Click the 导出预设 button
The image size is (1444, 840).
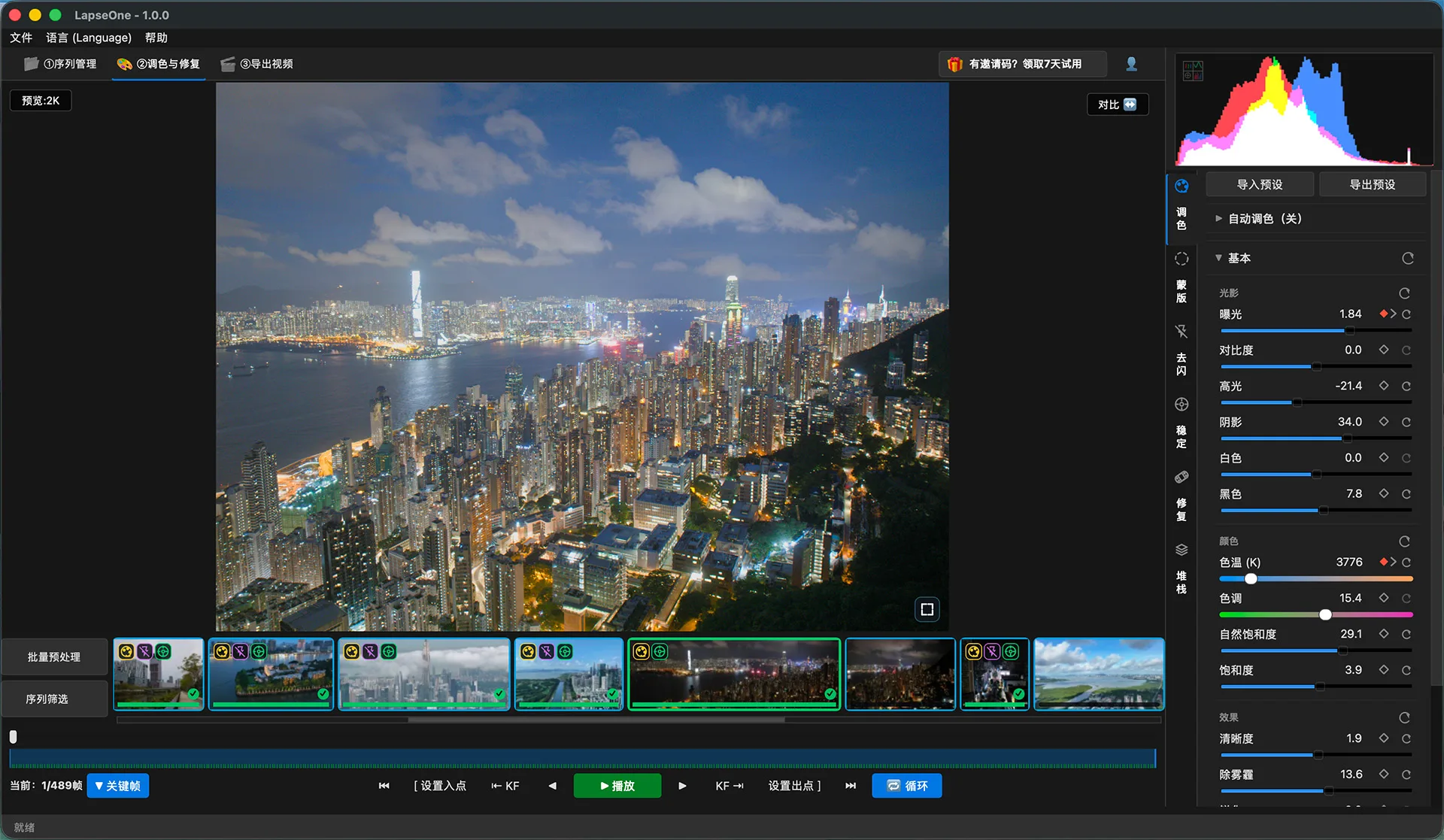tap(1373, 184)
